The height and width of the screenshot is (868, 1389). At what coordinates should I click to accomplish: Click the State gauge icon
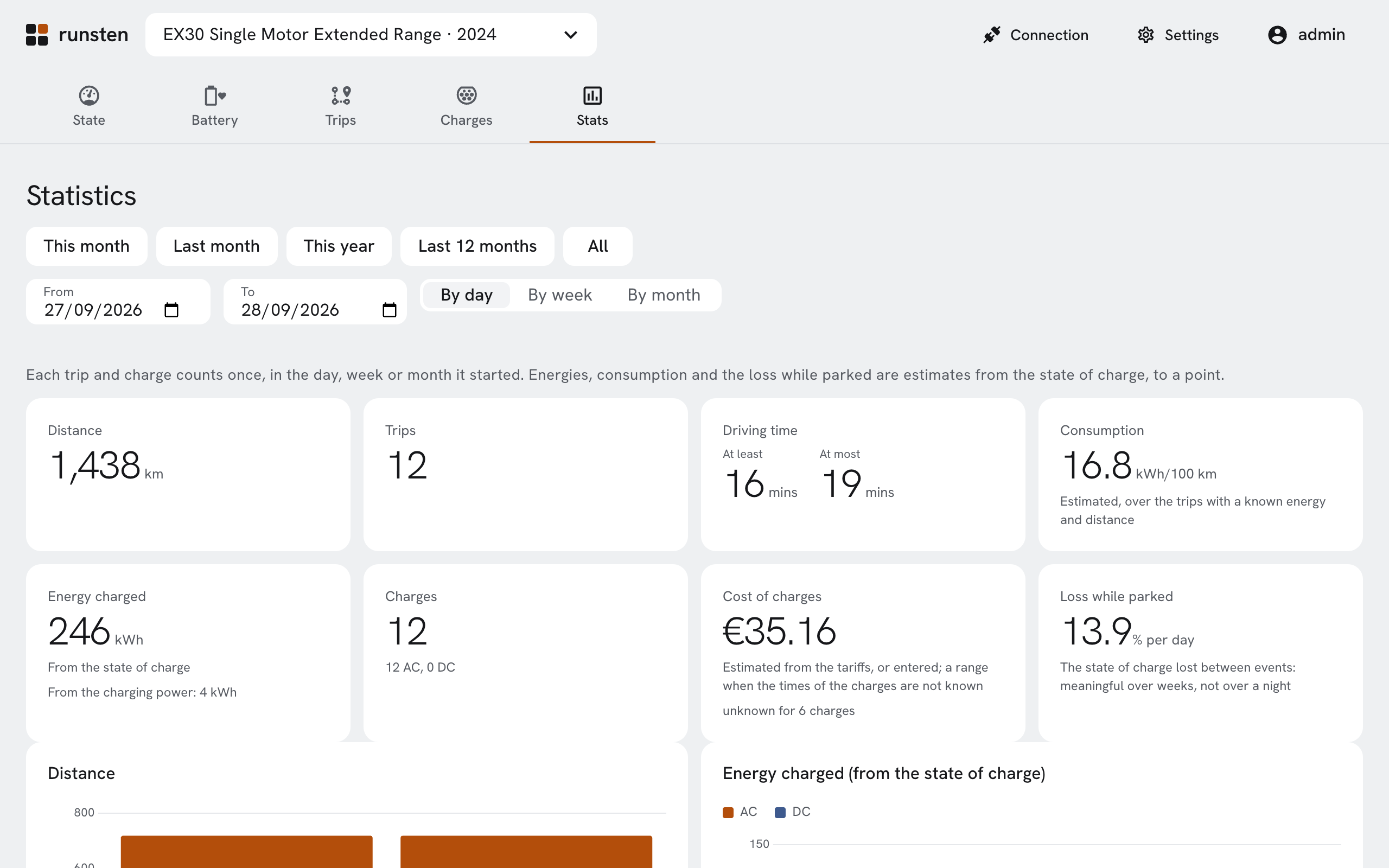89,95
